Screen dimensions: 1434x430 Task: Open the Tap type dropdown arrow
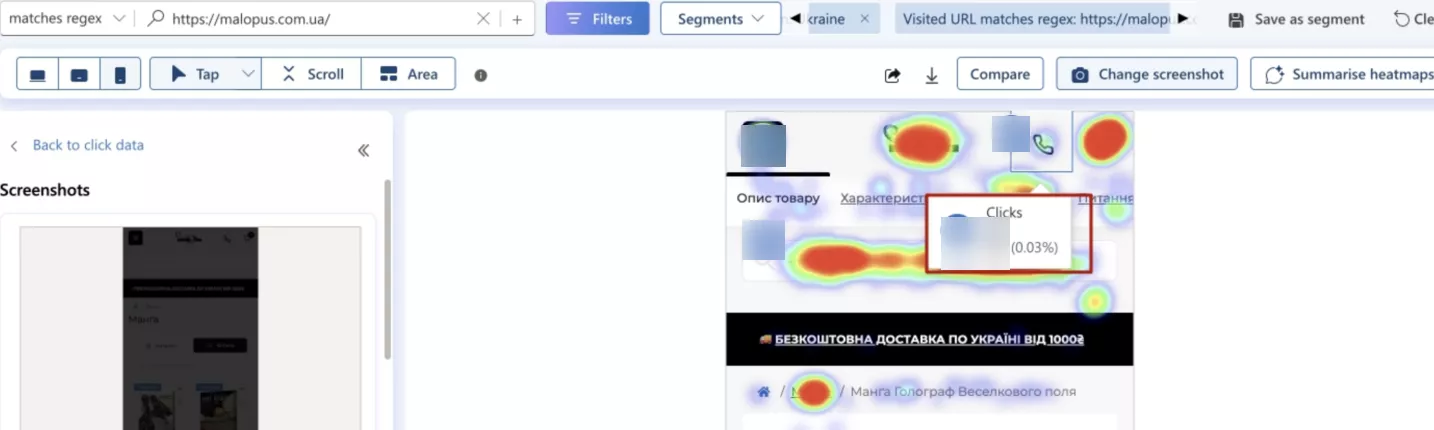coord(247,74)
